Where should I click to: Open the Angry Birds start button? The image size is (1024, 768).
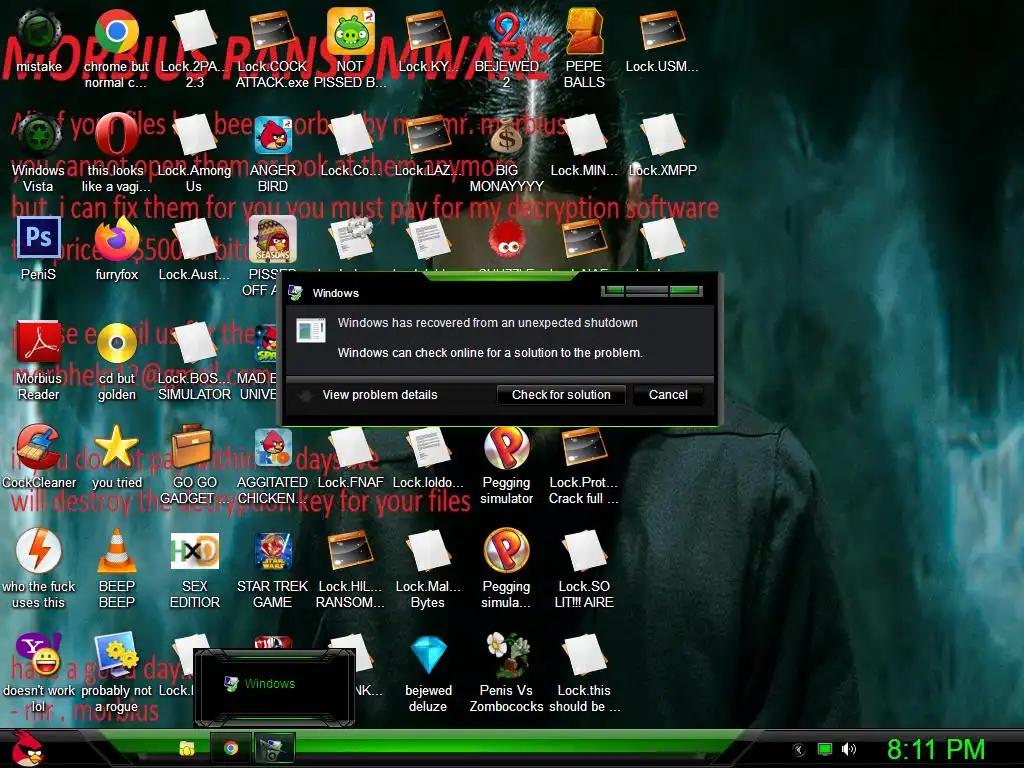coord(27,748)
